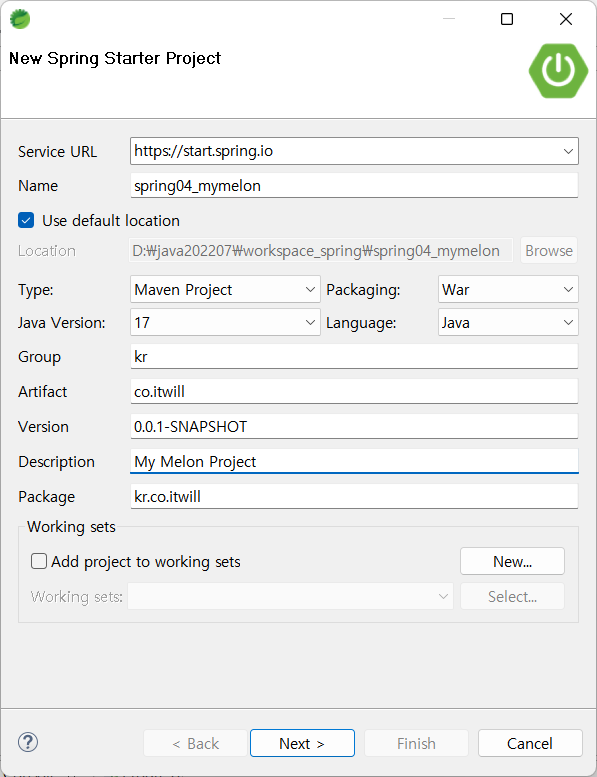Click the 'Java Version:' label
Image resolution: width=597 pixels, height=777 pixels.
61,323
